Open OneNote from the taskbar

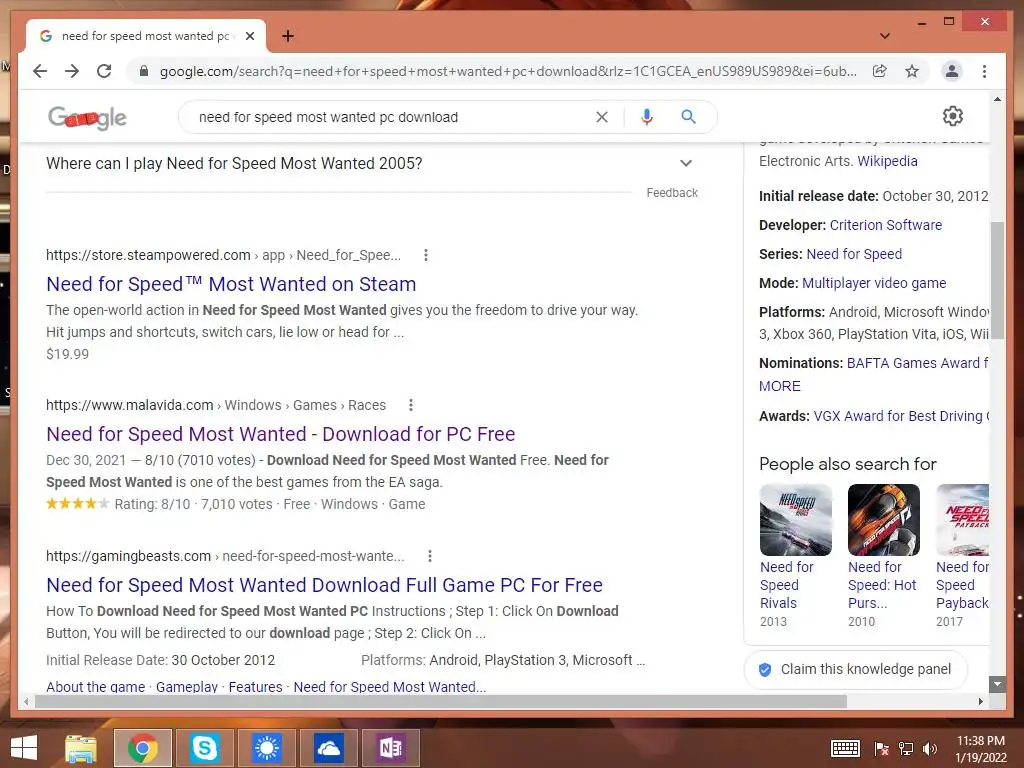point(391,748)
